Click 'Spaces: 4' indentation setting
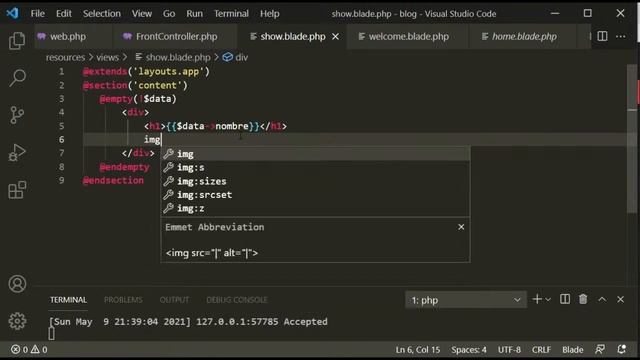 click(469, 350)
